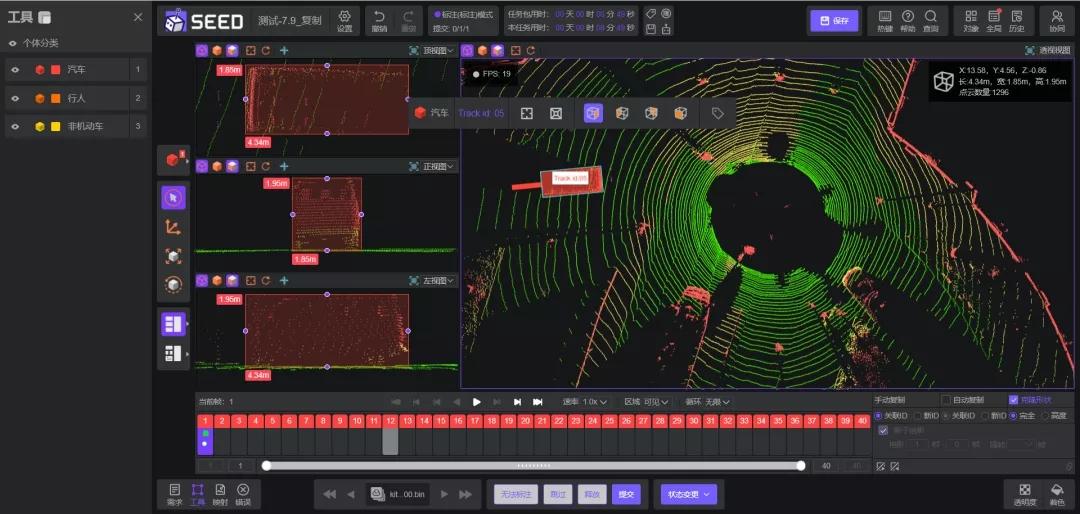Open the 透明度 transparency control

pos(1025,494)
